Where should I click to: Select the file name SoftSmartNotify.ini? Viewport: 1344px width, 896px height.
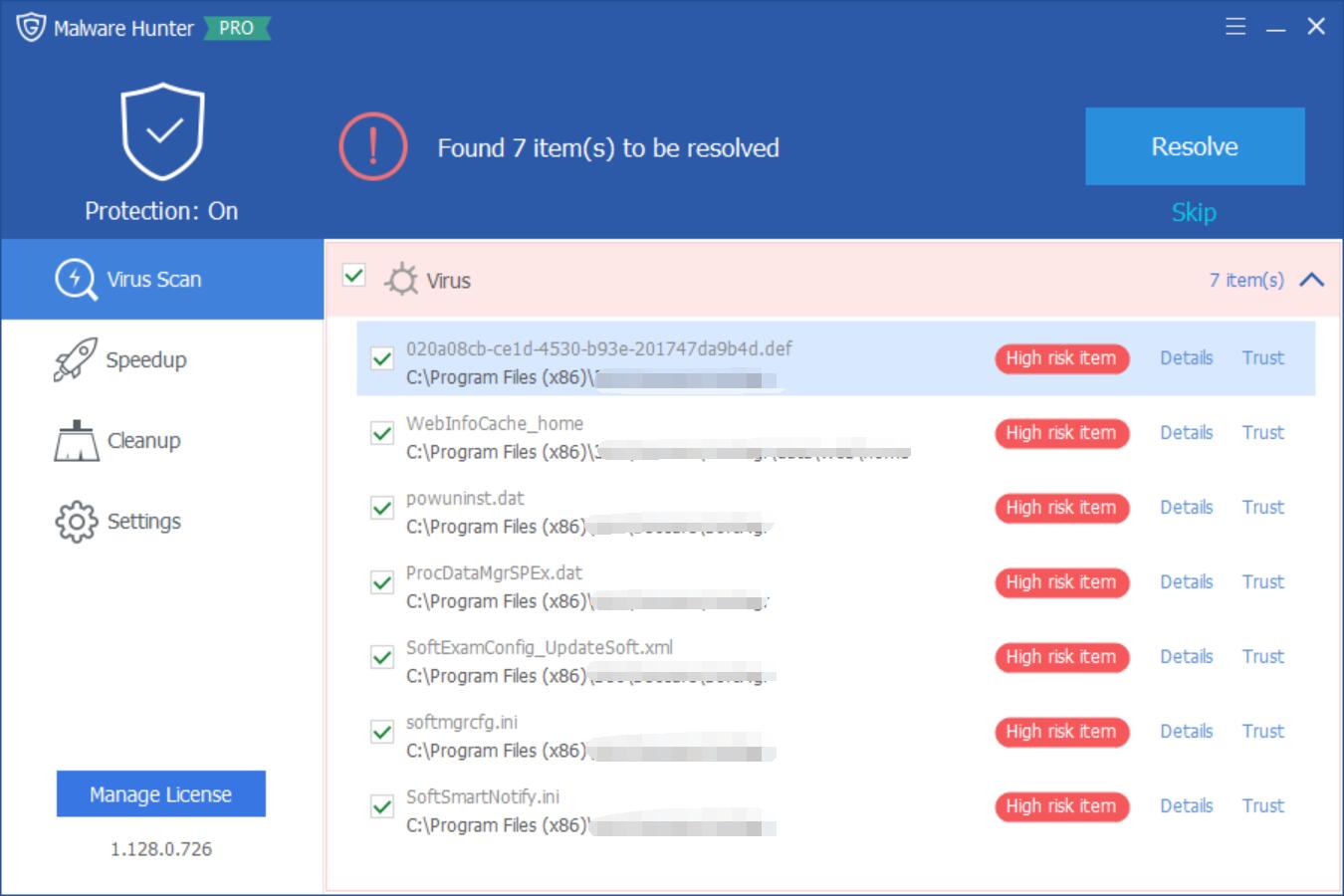click(x=482, y=796)
